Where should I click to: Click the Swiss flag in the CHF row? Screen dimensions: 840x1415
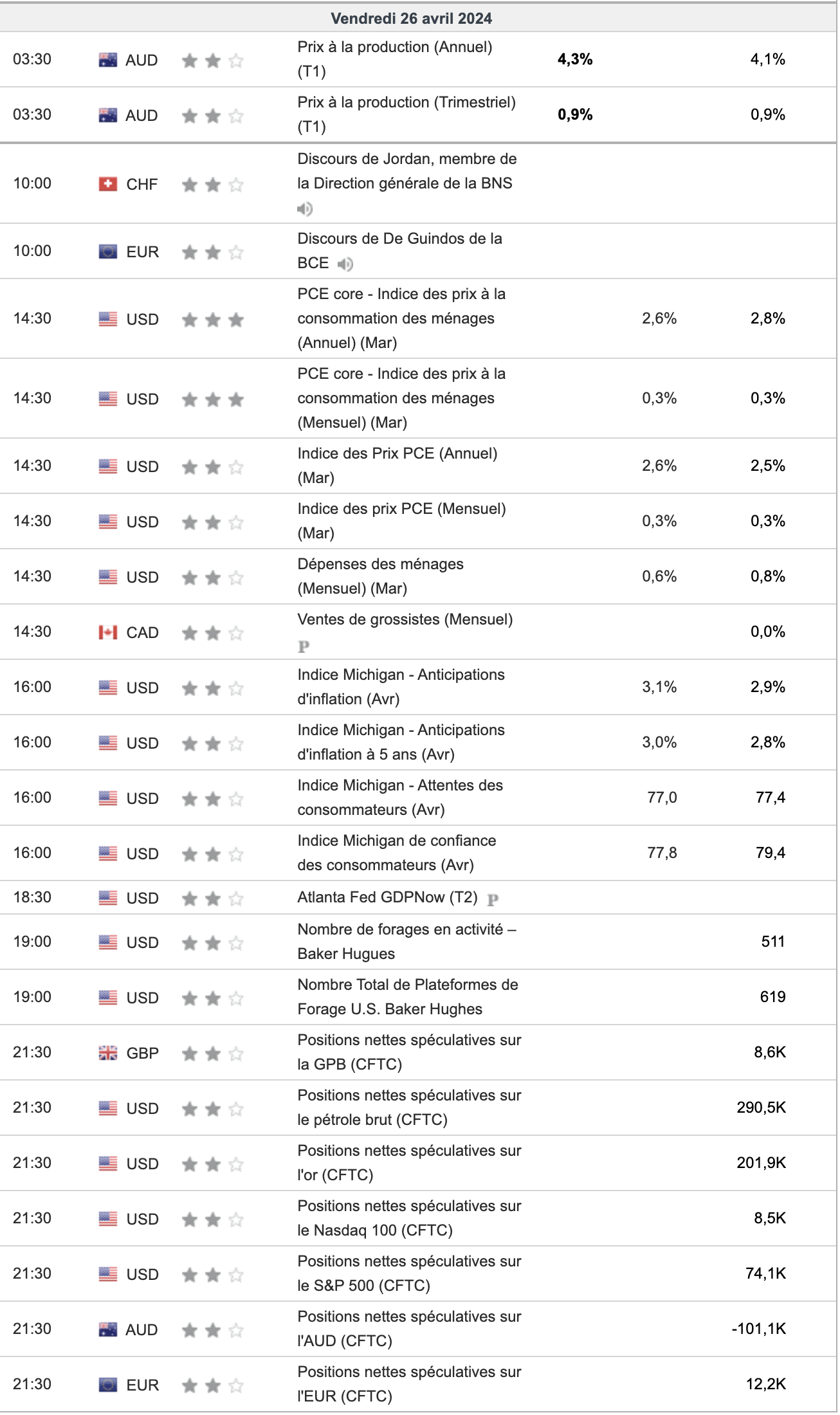point(108,185)
